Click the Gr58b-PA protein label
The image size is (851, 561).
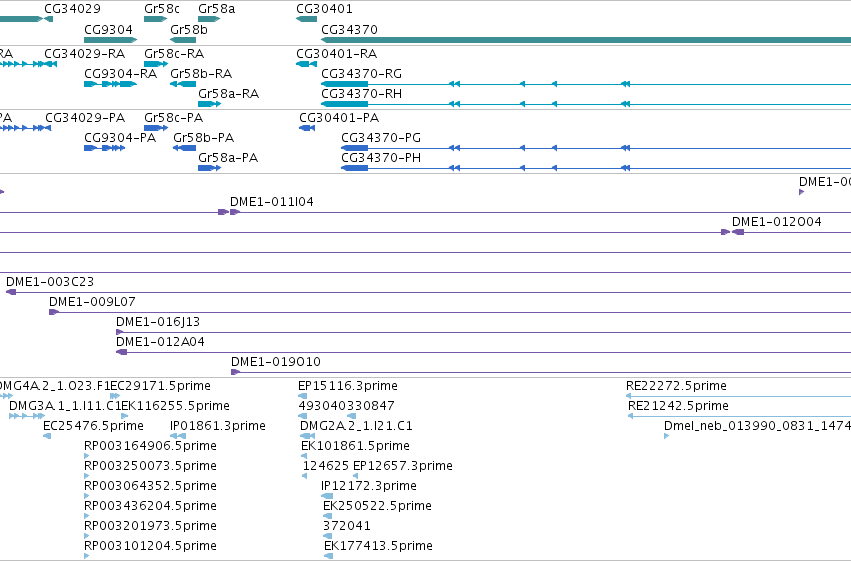tap(204, 138)
